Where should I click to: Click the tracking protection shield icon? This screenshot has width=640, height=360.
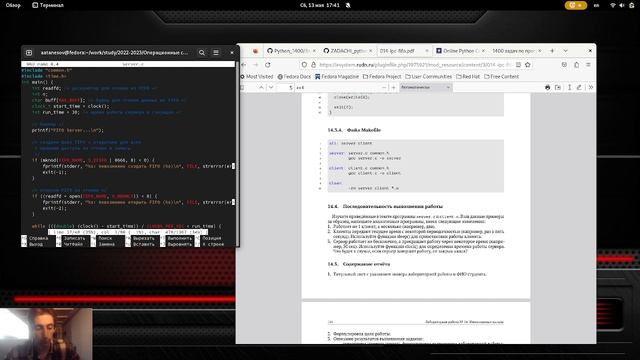304,64
